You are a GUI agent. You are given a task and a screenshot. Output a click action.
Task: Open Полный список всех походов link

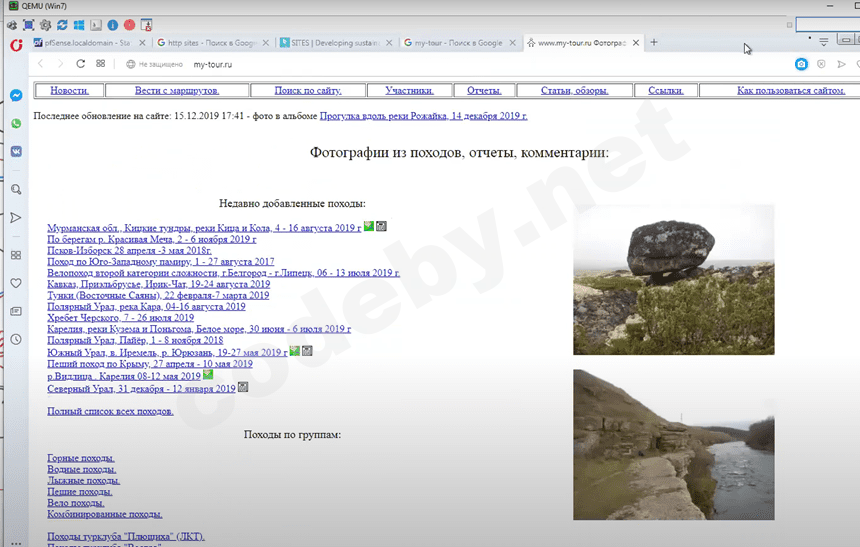(x=110, y=411)
